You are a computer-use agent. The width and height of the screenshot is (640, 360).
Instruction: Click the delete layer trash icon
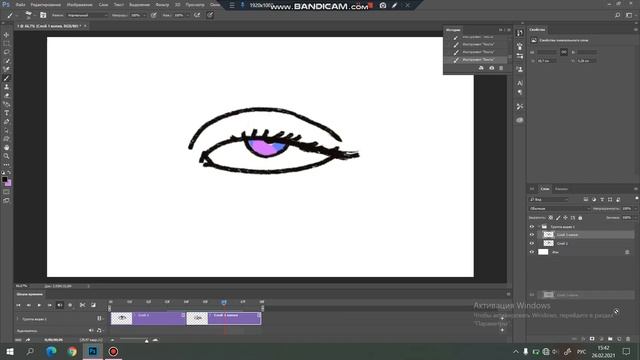coord(628,339)
